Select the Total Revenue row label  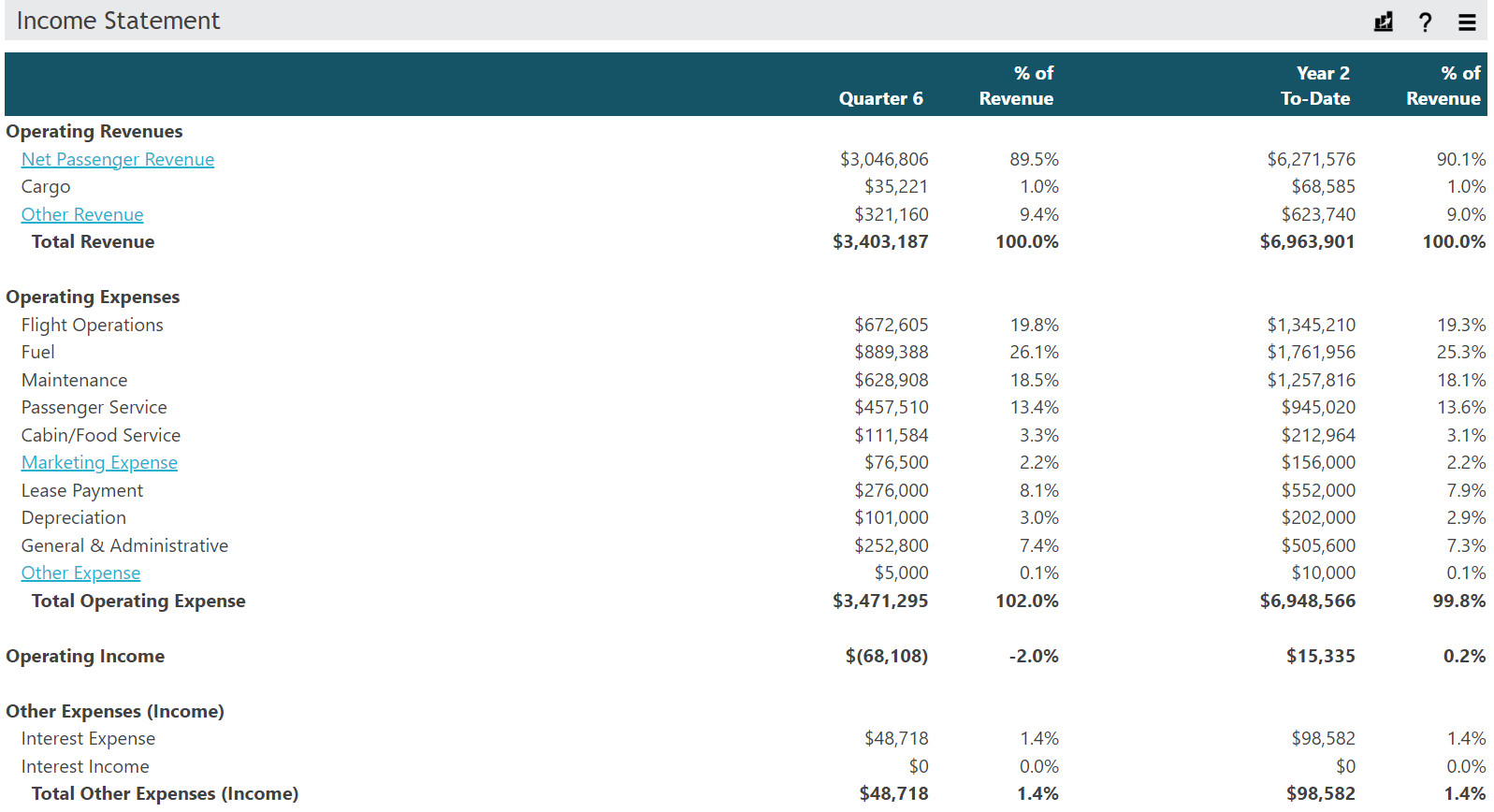tap(93, 241)
